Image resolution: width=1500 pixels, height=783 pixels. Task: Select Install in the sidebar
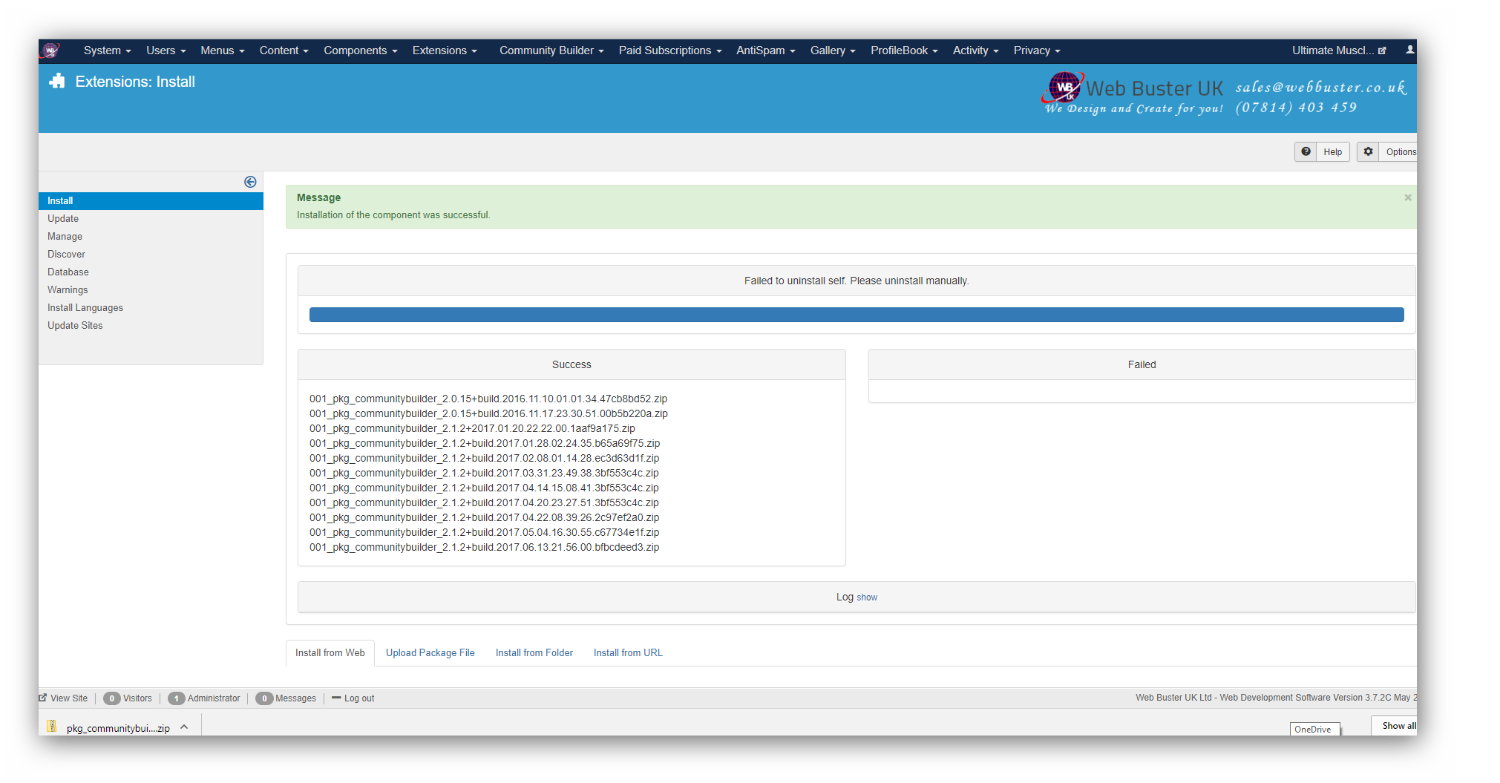[x=151, y=201]
